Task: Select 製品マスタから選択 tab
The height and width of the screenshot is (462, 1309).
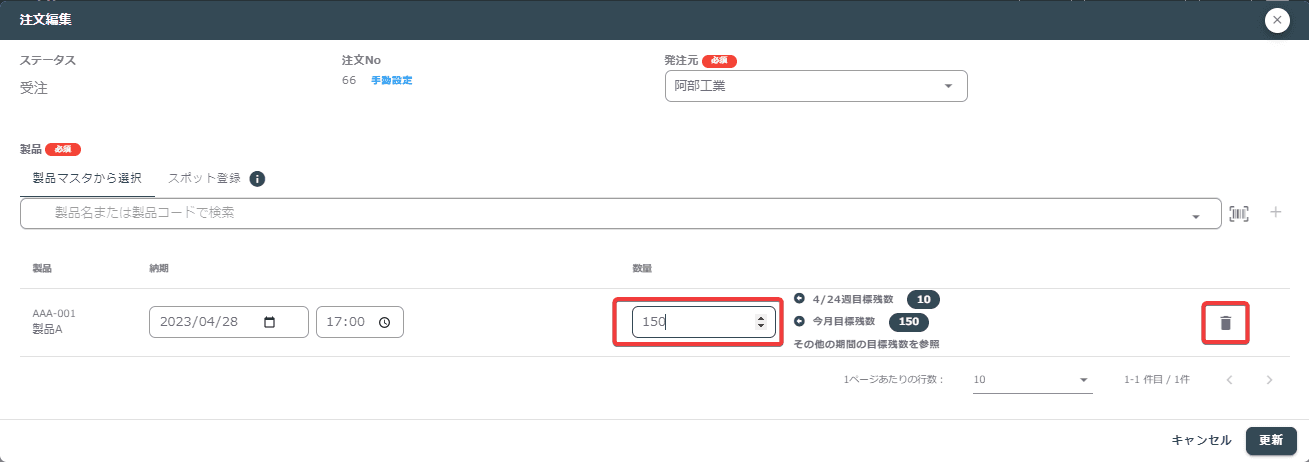Action: click(x=87, y=178)
